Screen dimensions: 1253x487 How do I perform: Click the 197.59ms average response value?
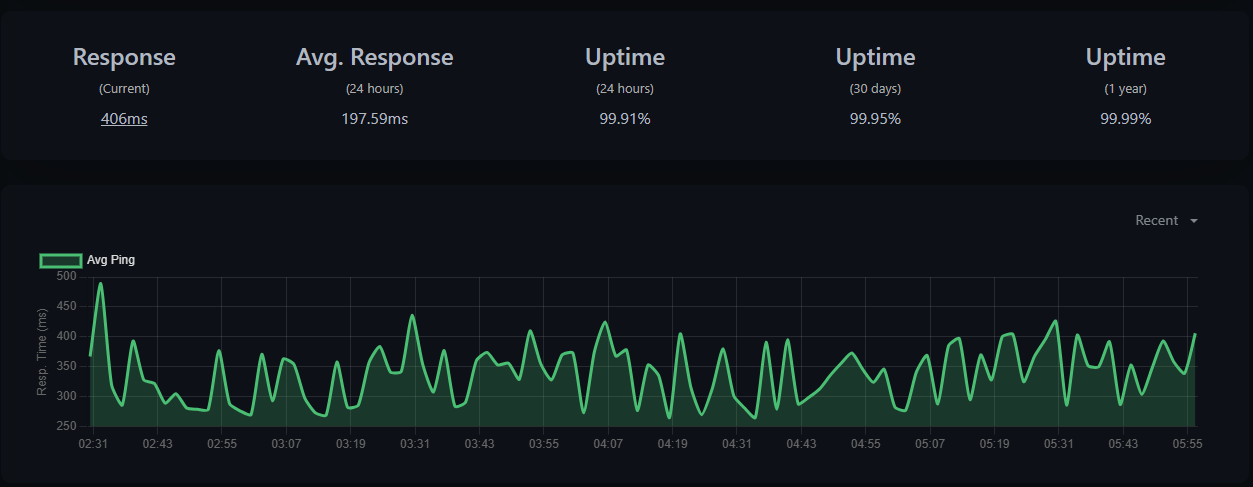374,119
